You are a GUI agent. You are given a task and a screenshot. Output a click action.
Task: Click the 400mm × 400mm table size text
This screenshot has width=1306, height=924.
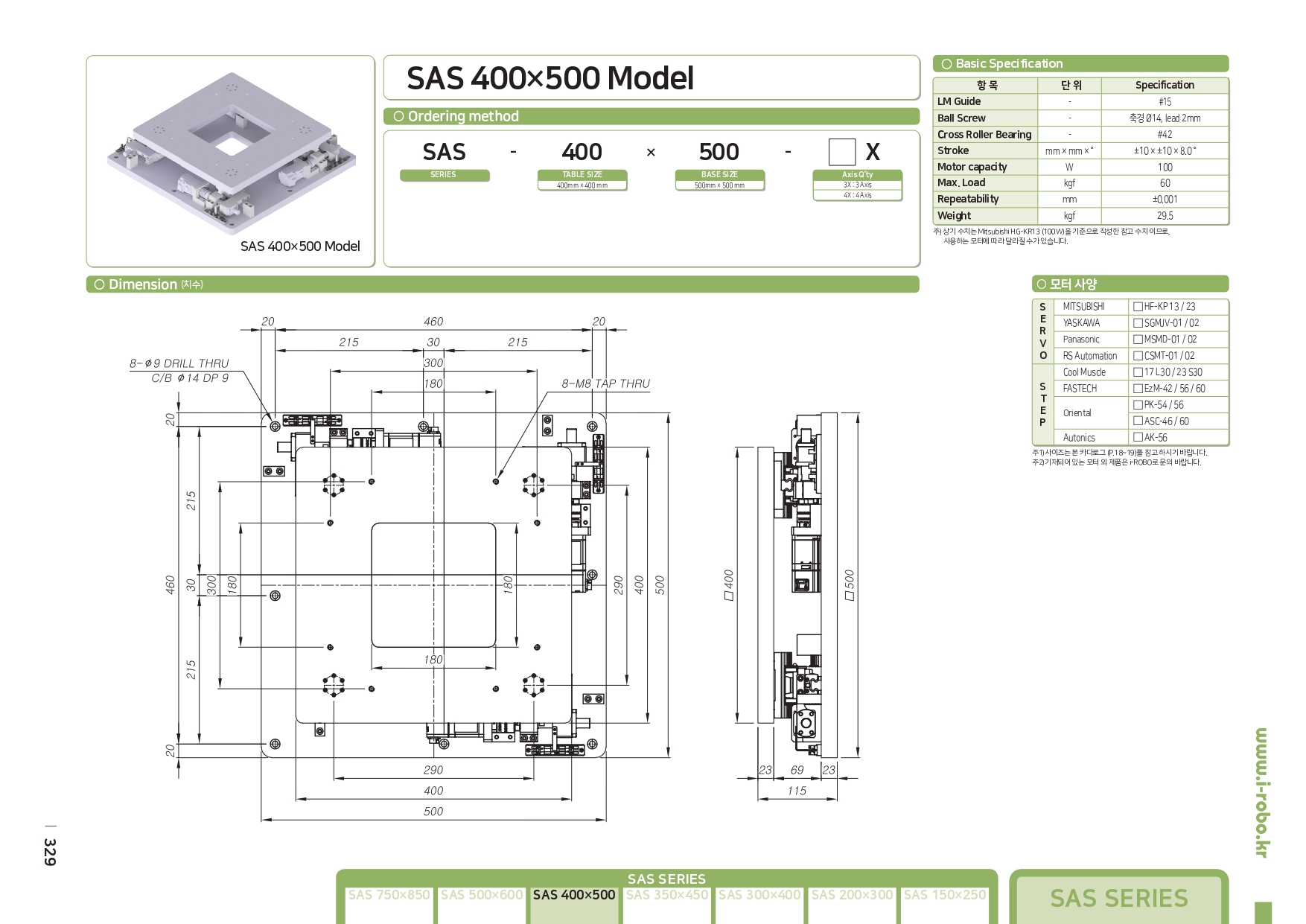point(582,185)
